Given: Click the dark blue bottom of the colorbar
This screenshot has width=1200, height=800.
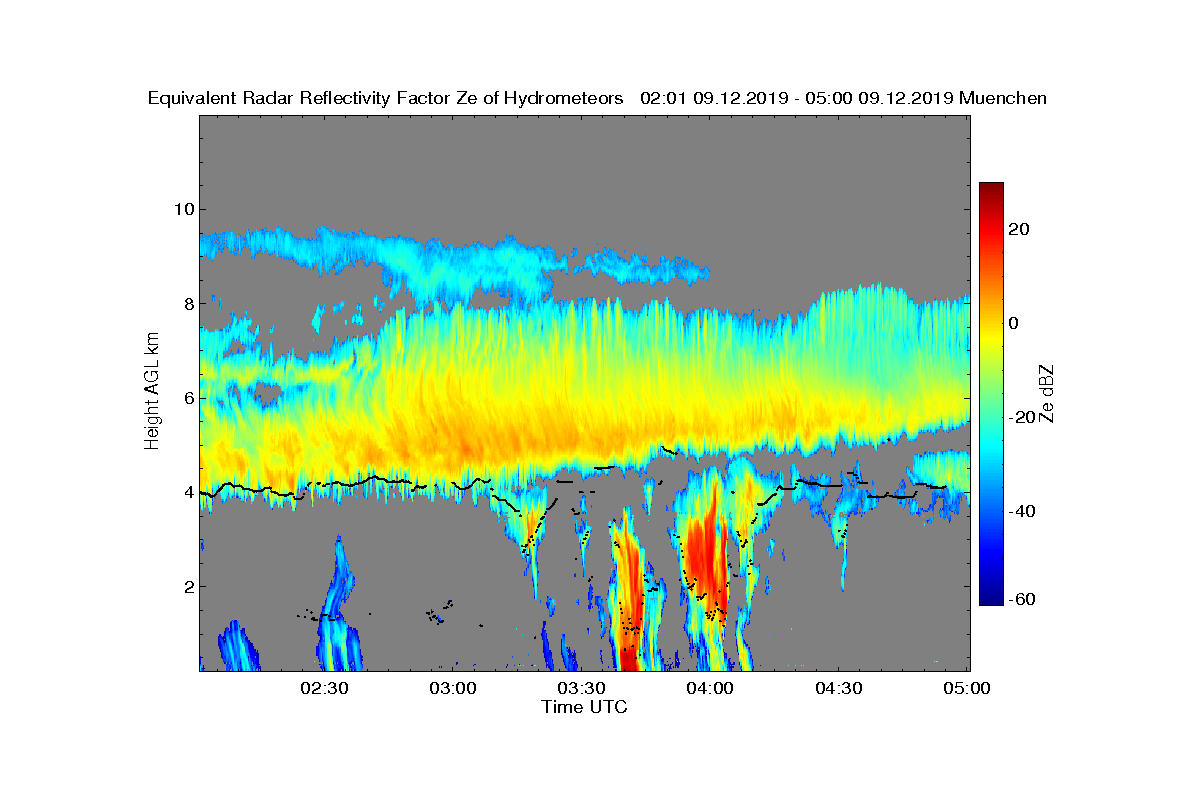Looking at the screenshot, I should pos(991,597).
